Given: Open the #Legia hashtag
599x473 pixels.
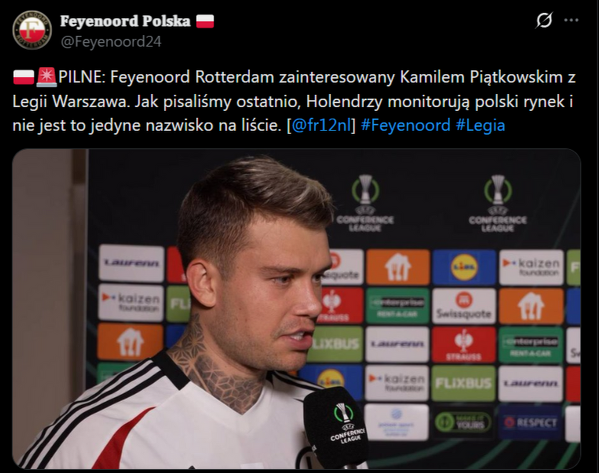Looking at the screenshot, I should click(x=480, y=125).
